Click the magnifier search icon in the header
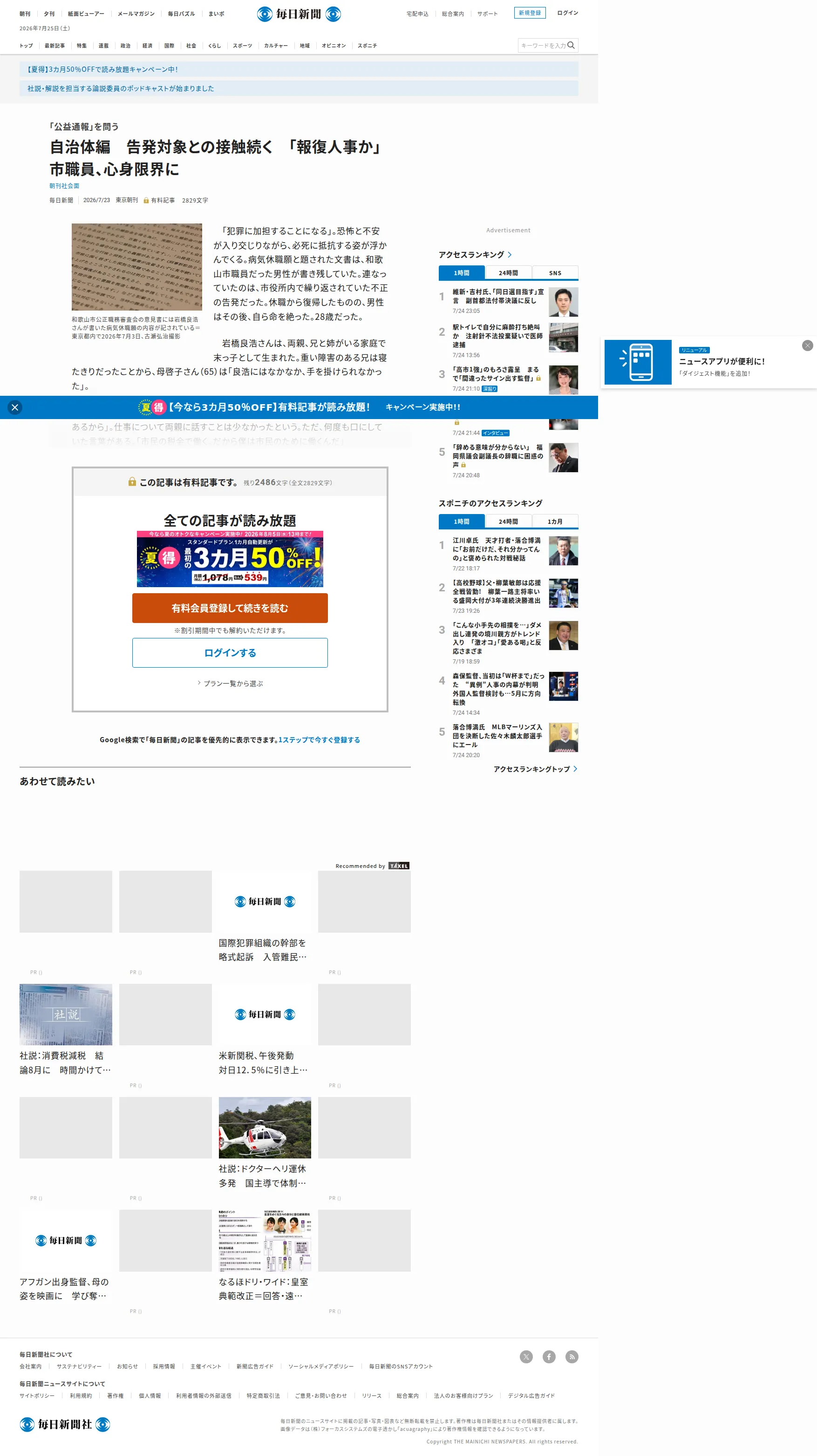 [571, 45]
